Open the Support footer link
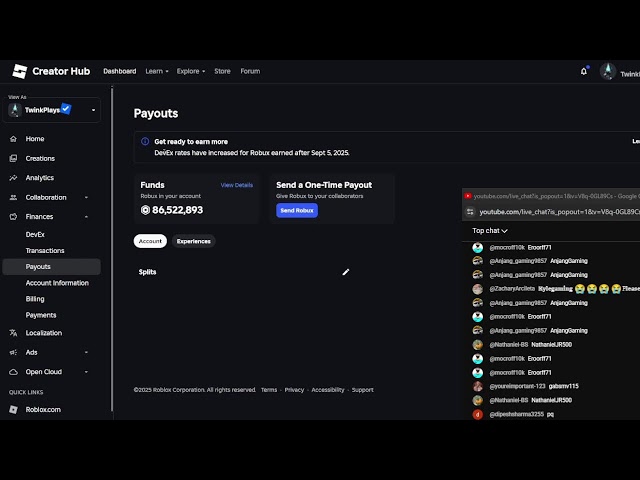The height and width of the screenshot is (480, 640). pos(362,390)
